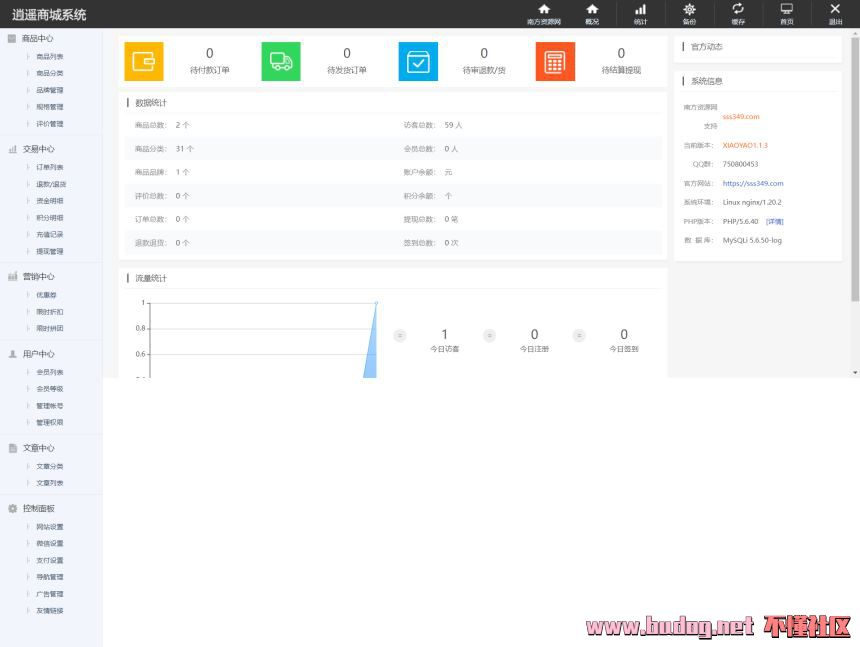Open the https://sss349.com official website link
Viewport: 860px width, 647px height.
tap(753, 183)
